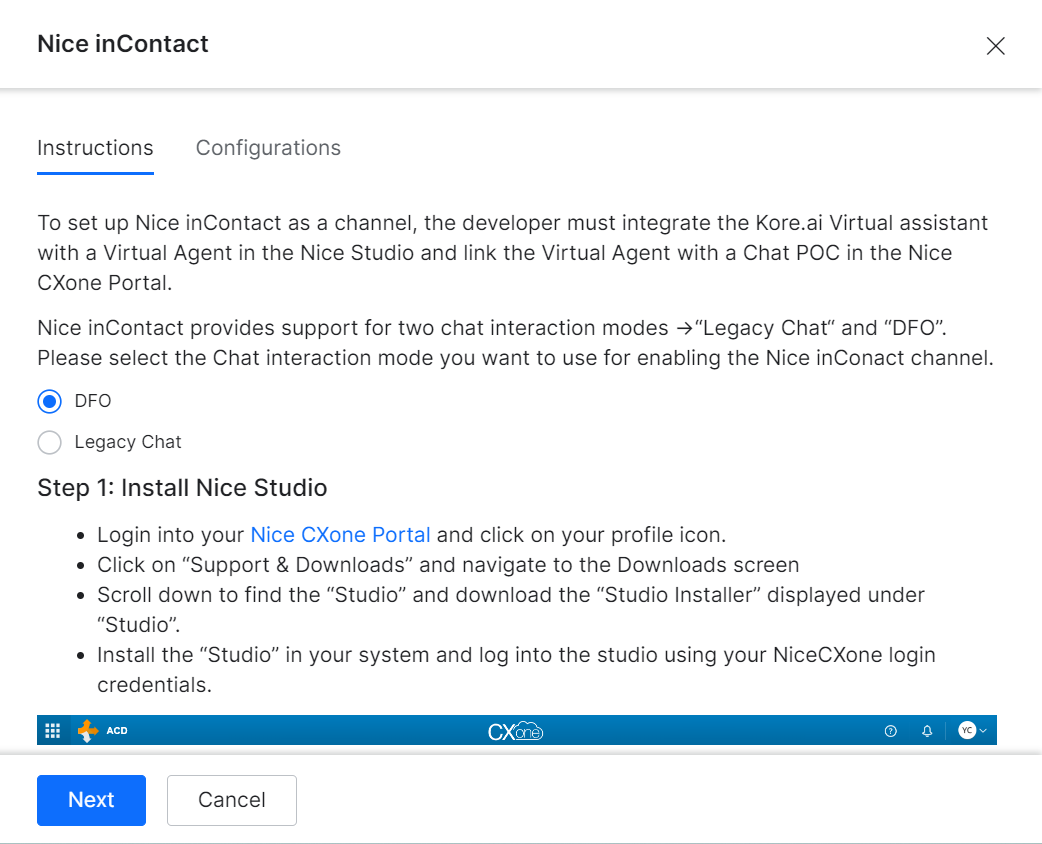Switch to the Configurations tab
The height and width of the screenshot is (844, 1042).
pos(268,148)
